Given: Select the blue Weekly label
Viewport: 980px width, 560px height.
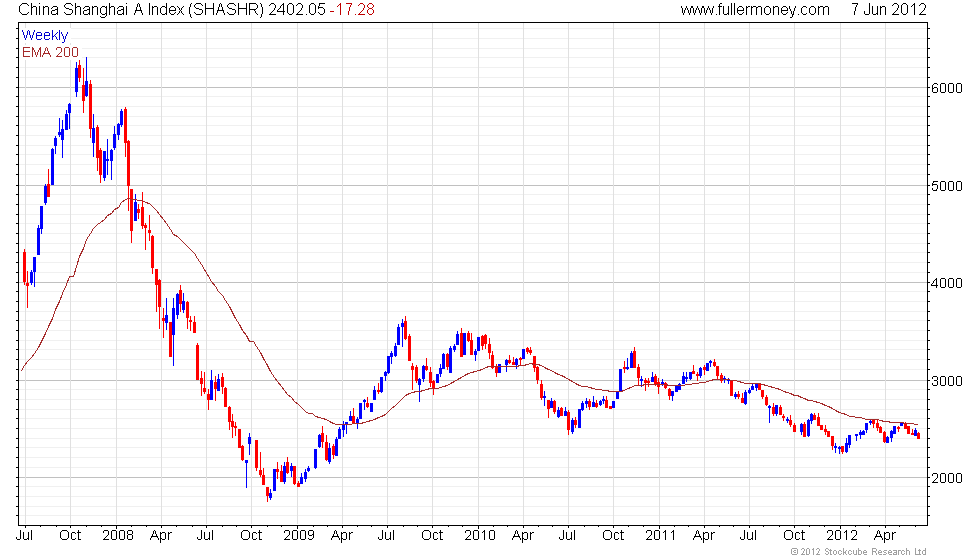Looking at the screenshot, I should point(44,35).
